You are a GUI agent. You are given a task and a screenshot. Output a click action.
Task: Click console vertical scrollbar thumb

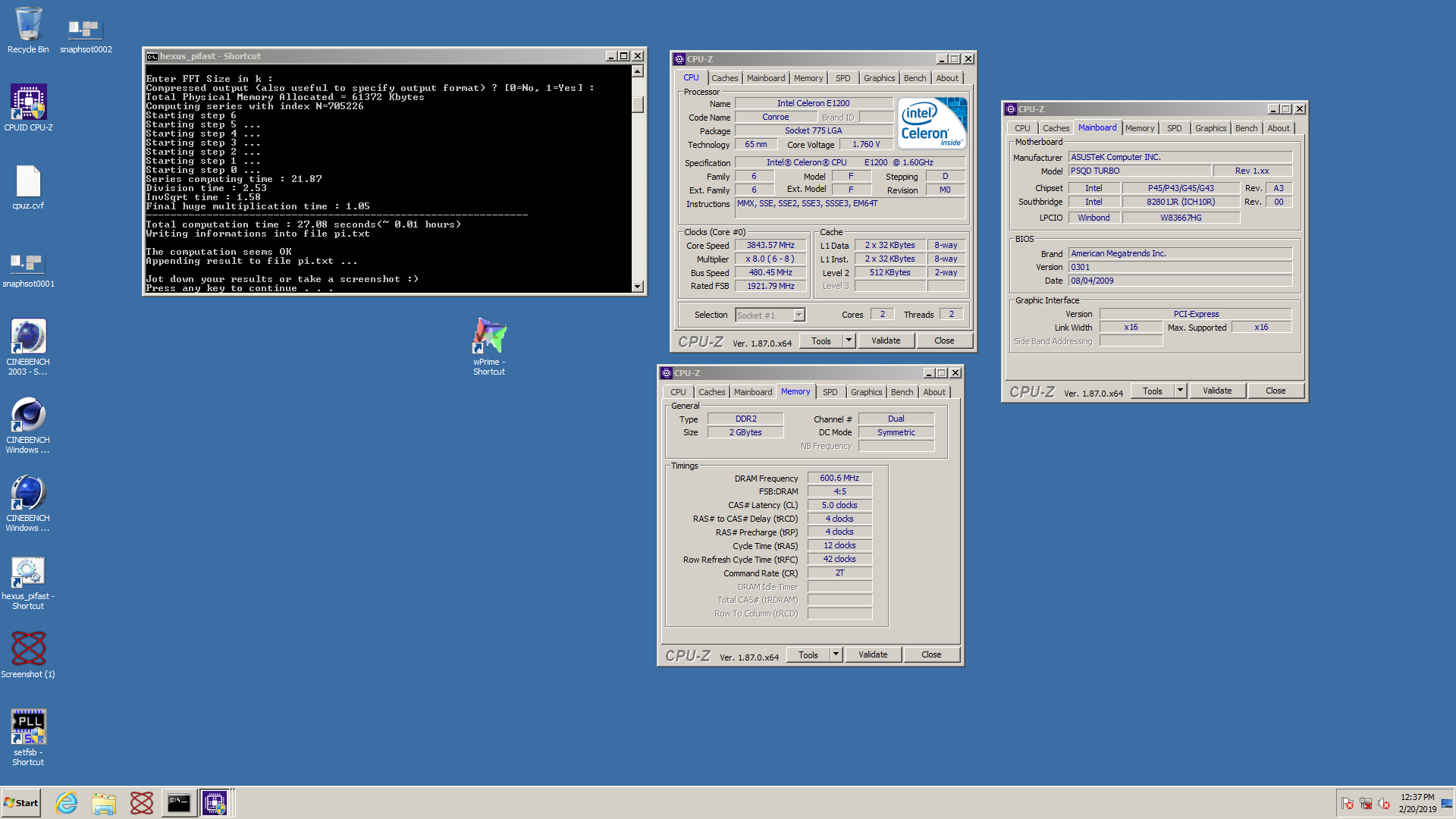[x=637, y=104]
